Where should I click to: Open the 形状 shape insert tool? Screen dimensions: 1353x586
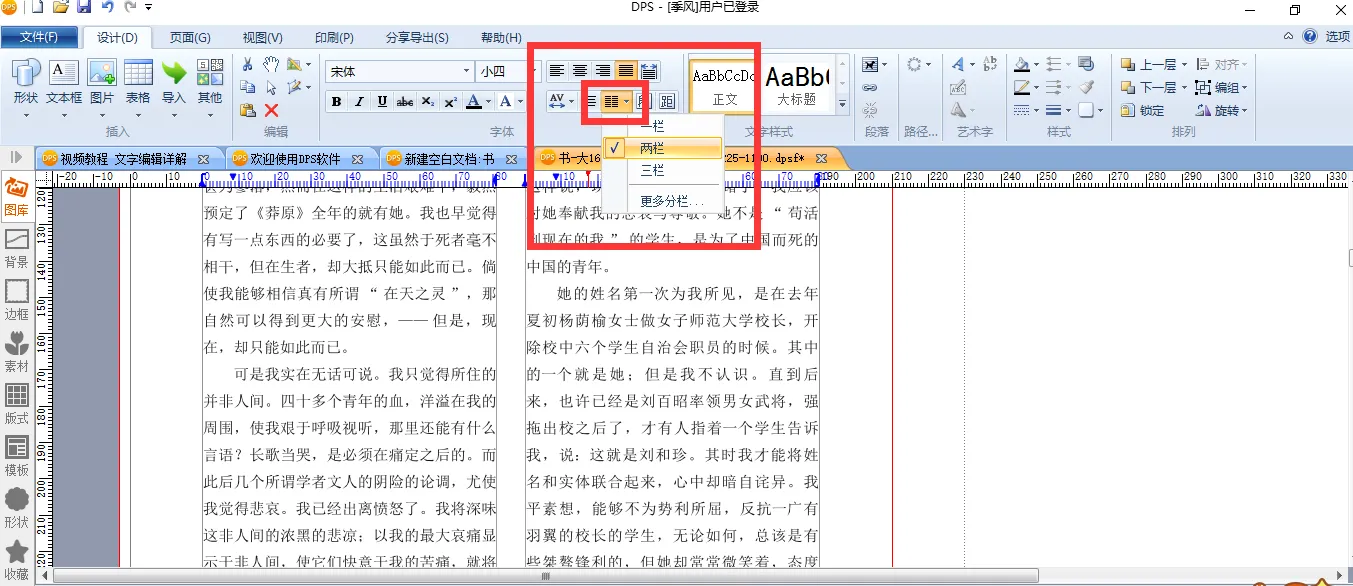pos(26,82)
